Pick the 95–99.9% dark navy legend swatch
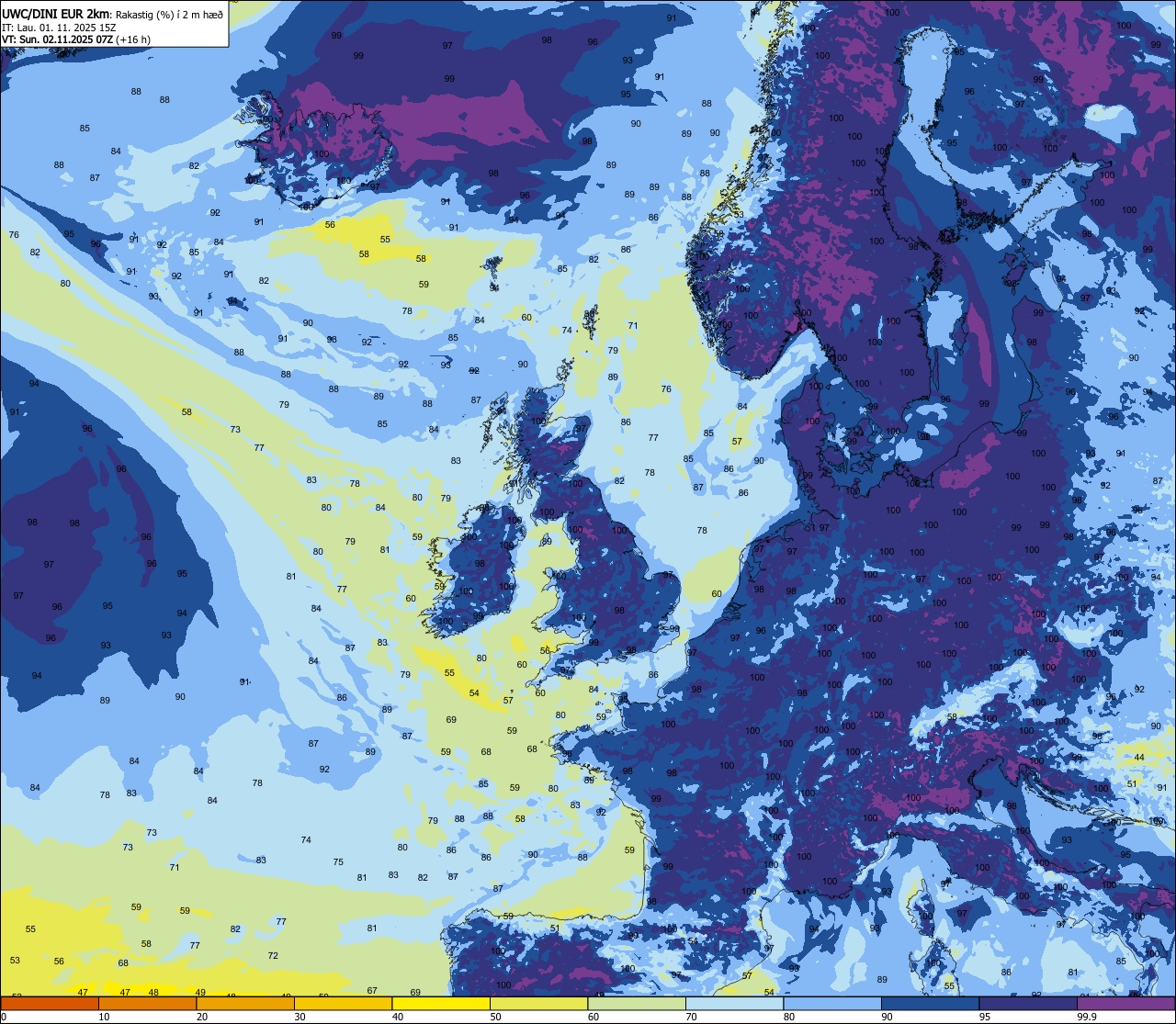Image resolution: width=1176 pixels, height=1024 pixels. click(x=1028, y=1003)
